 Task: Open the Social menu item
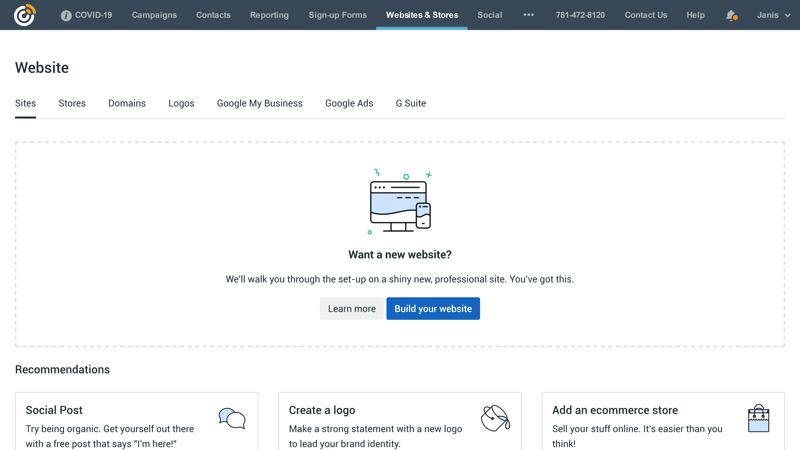coord(490,15)
